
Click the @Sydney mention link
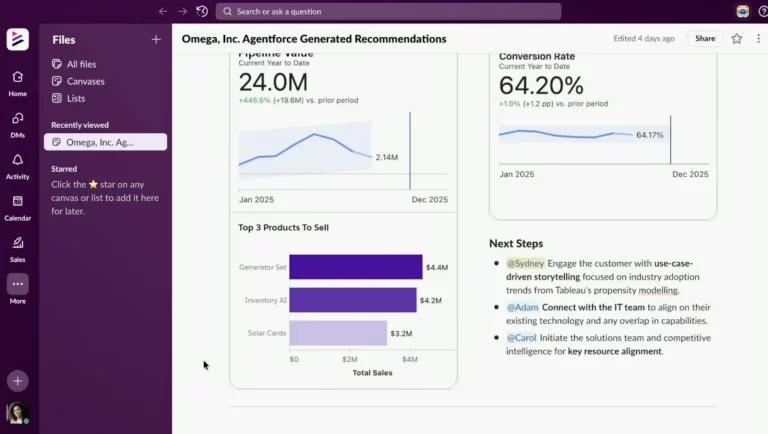pos(525,263)
